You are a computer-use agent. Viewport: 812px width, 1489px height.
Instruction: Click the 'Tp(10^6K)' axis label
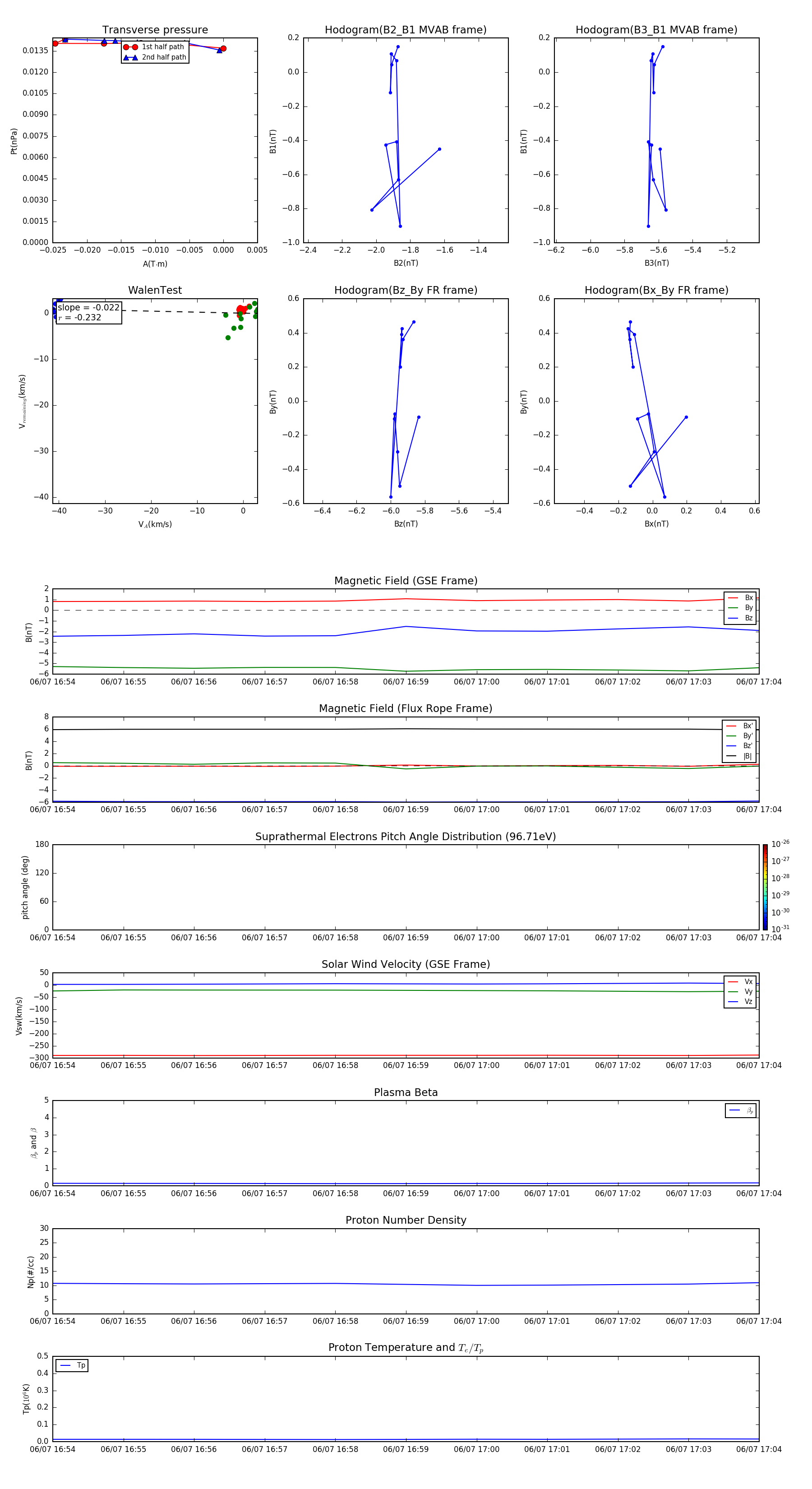point(26,1399)
